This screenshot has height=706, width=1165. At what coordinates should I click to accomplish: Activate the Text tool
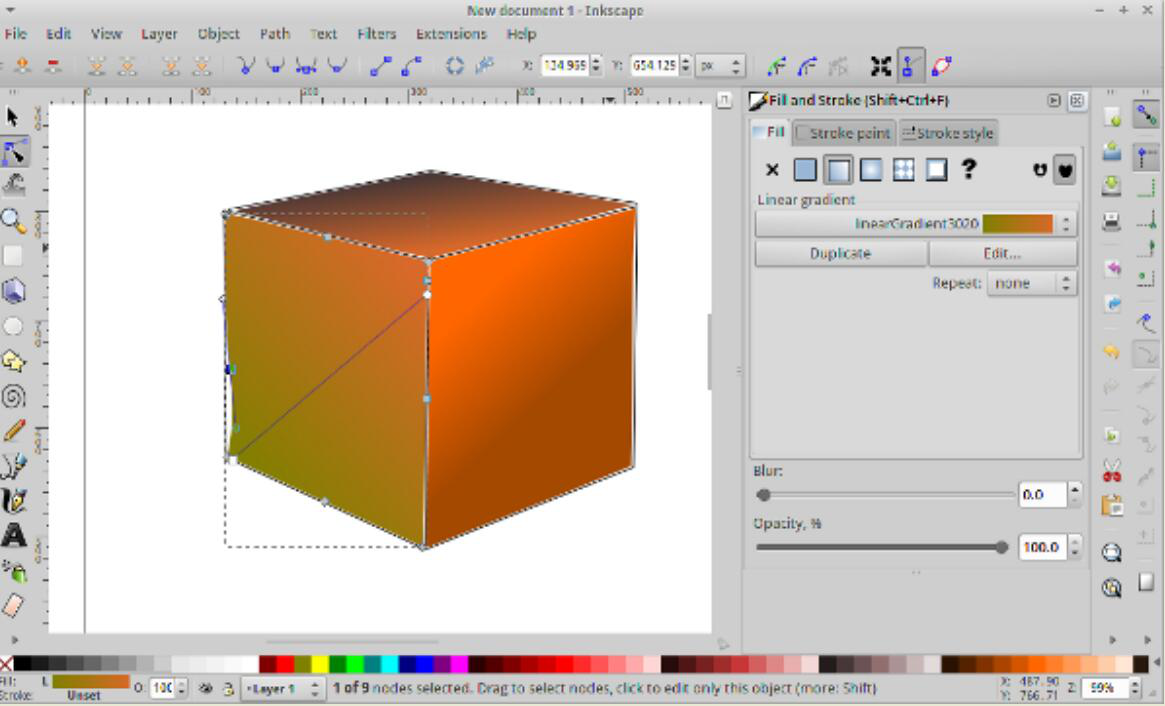[x=13, y=536]
